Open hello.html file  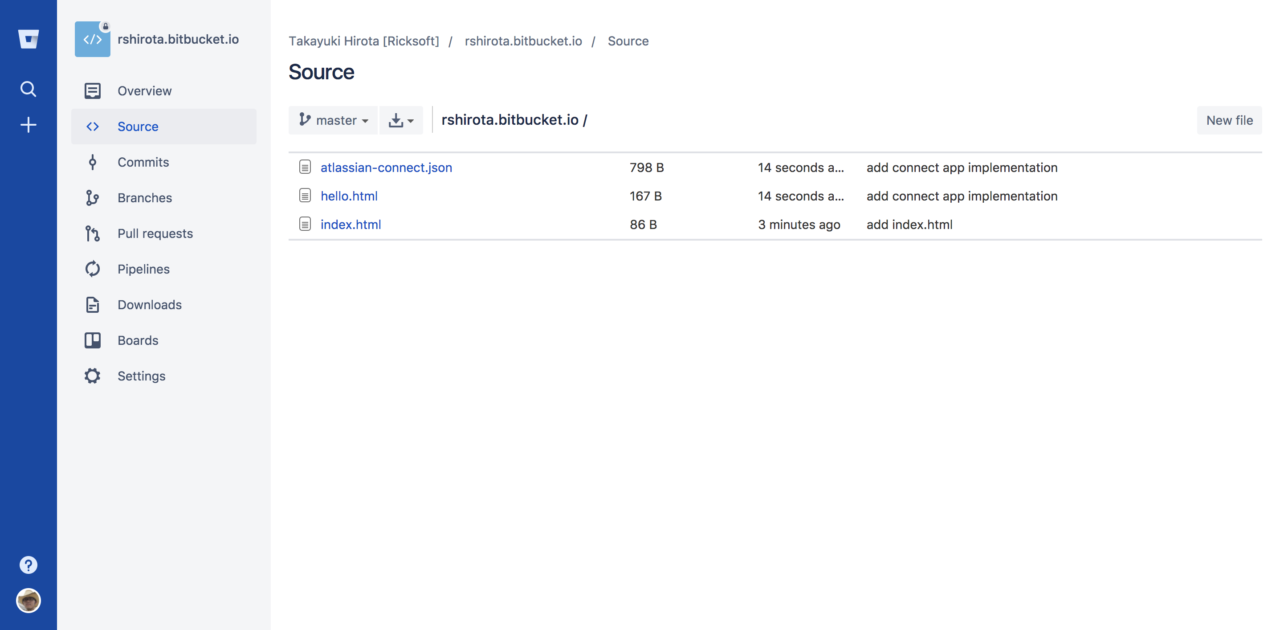pyautogui.click(x=349, y=196)
